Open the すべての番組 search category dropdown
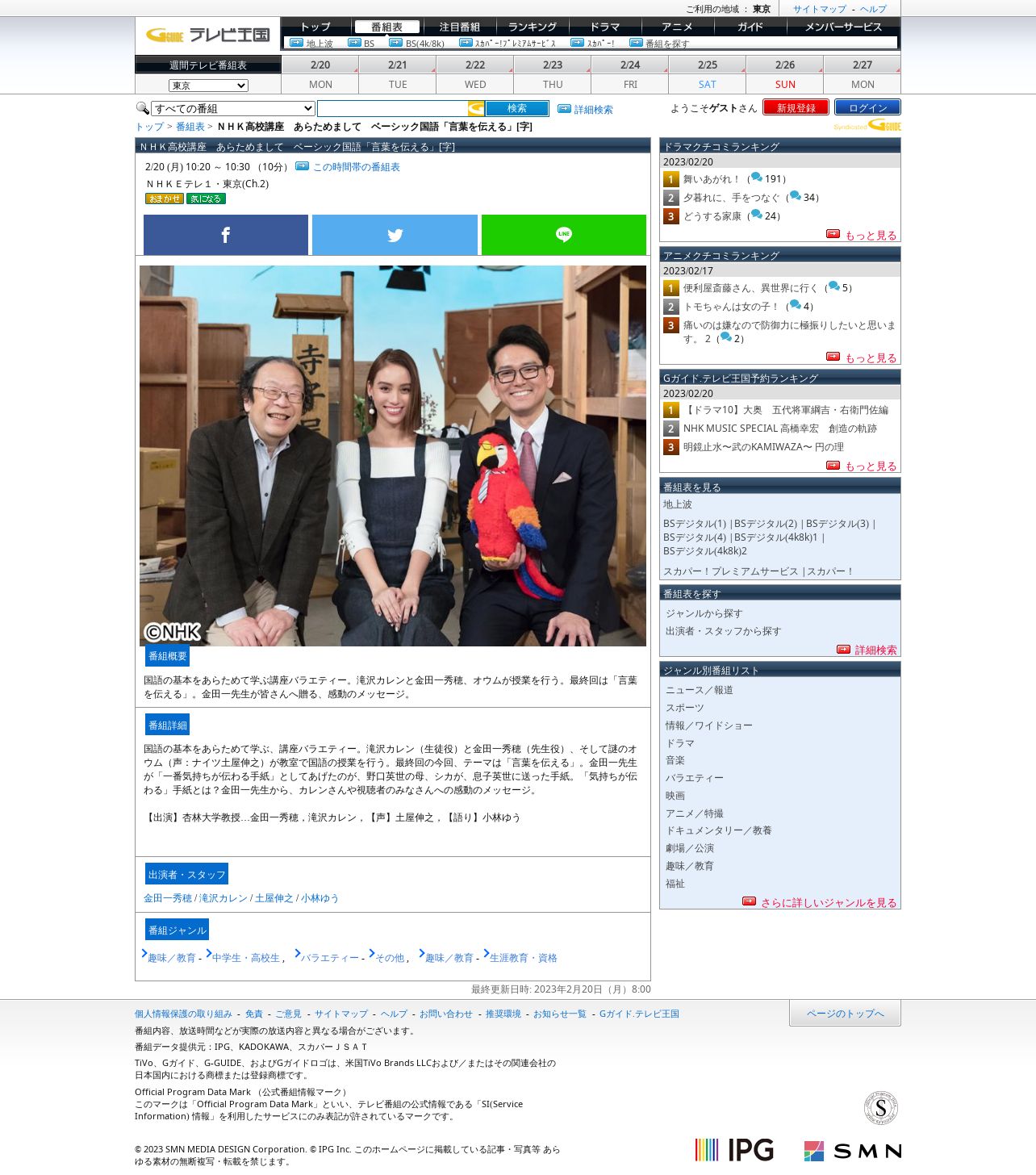Image resolution: width=1036 pixels, height=1175 pixels. coord(232,108)
